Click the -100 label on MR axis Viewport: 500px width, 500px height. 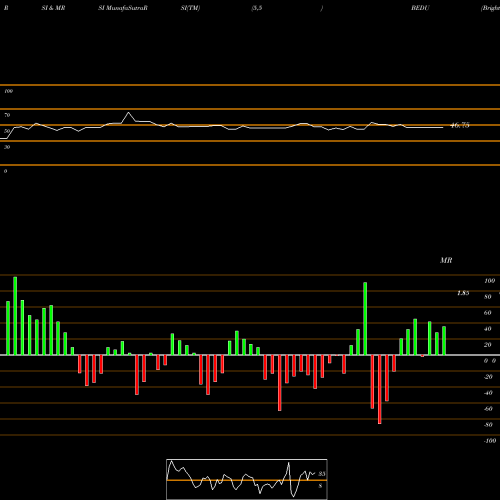[490, 441]
